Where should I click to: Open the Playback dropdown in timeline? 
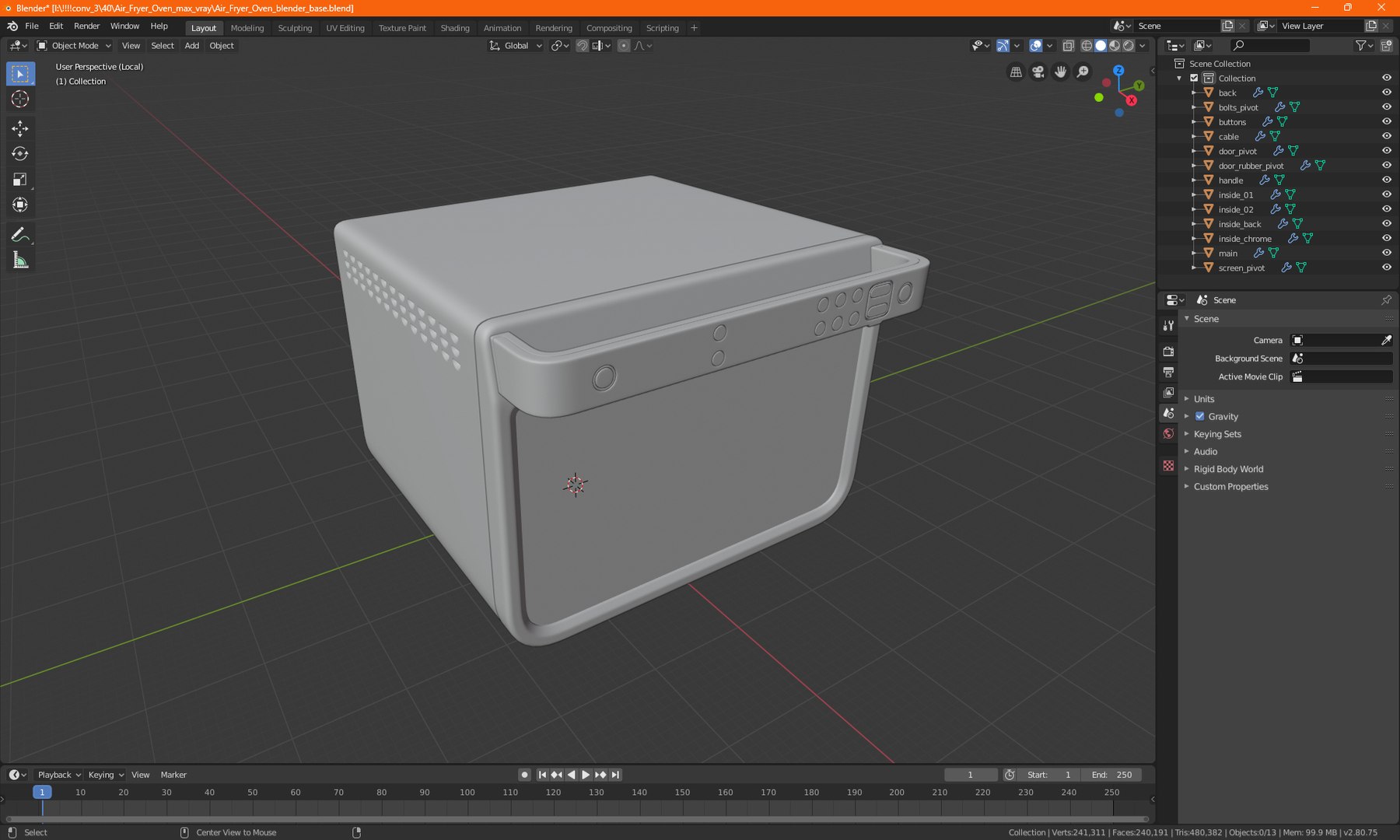[x=59, y=775]
